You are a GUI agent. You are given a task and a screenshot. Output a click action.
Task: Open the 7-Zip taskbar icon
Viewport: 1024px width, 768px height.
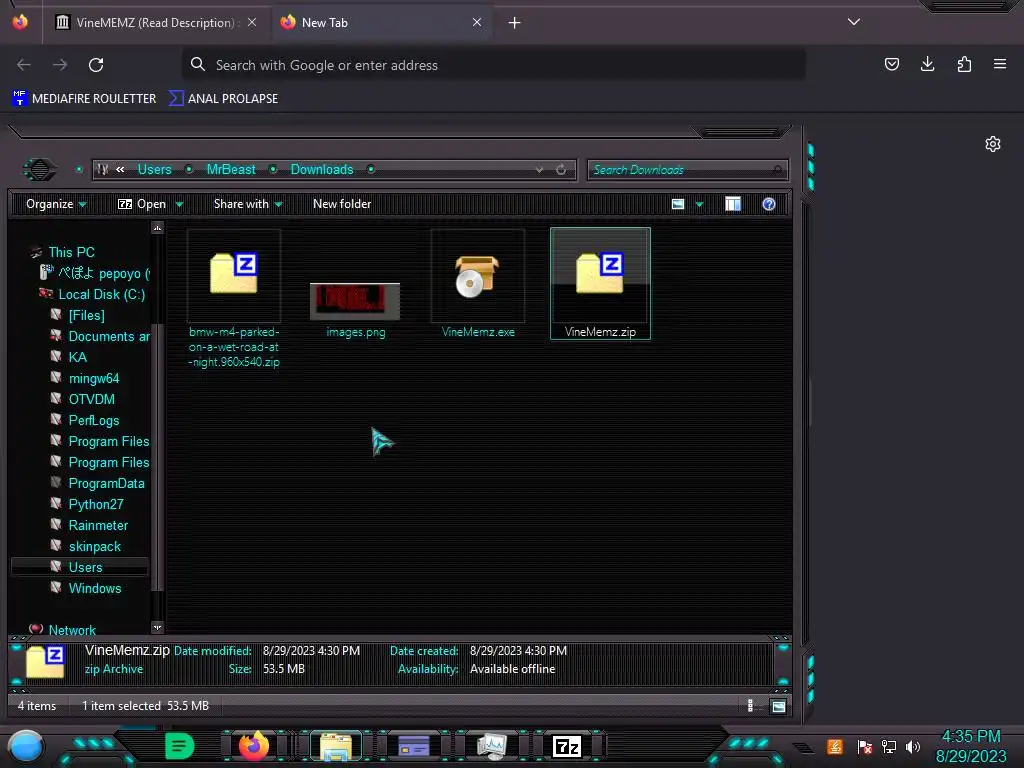(566, 746)
